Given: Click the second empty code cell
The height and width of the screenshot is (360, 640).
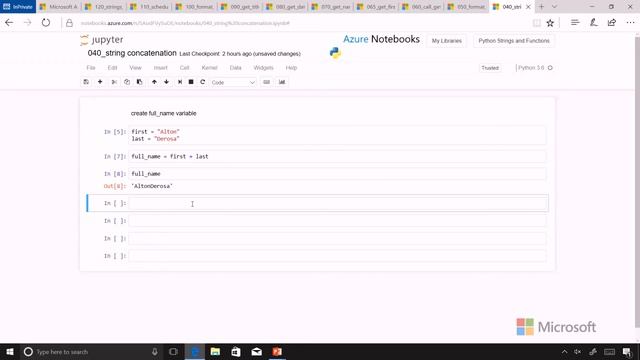Looking at the screenshot, I should point(337,221).
